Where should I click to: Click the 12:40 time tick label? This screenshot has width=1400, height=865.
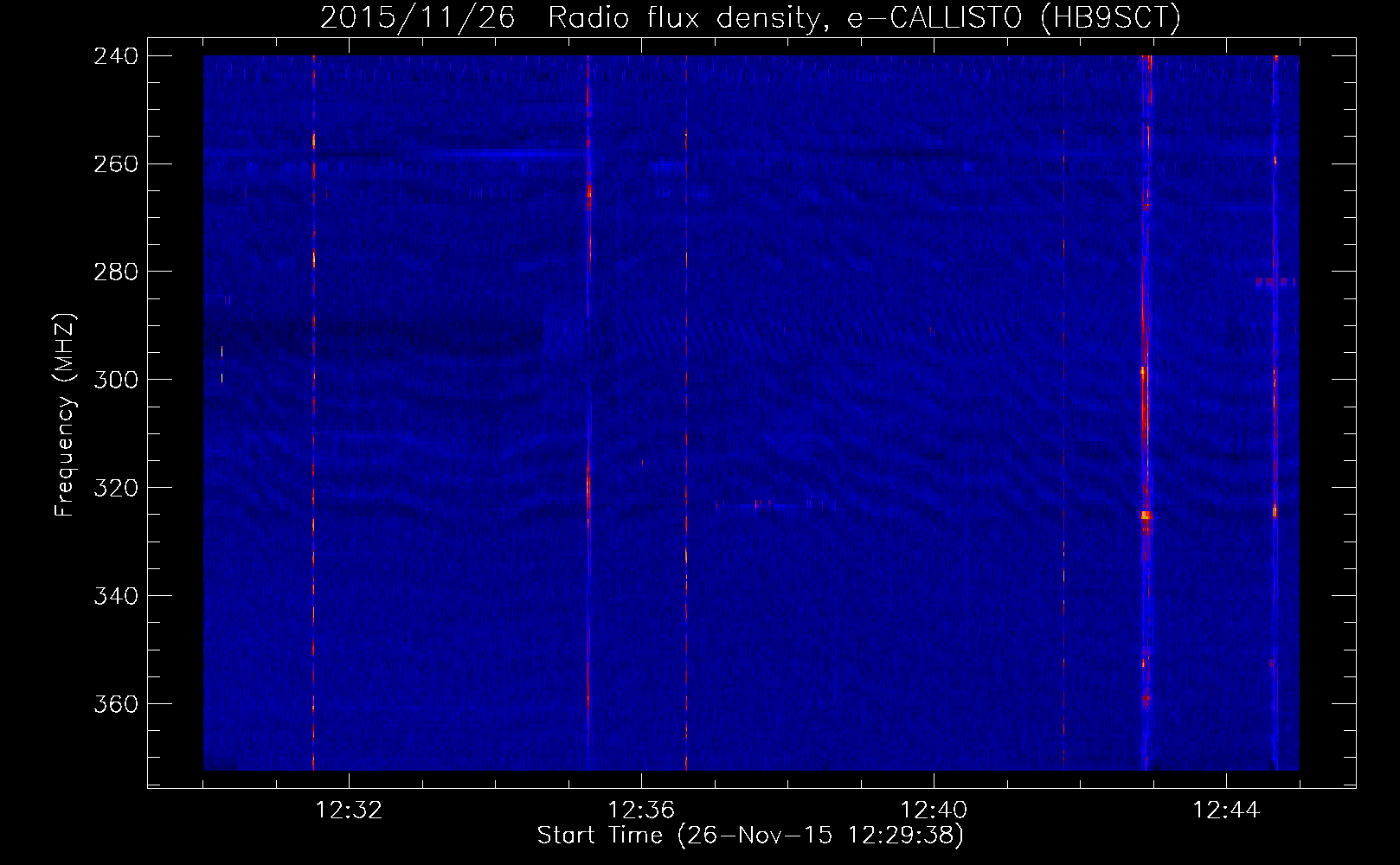tap(934, 811)
